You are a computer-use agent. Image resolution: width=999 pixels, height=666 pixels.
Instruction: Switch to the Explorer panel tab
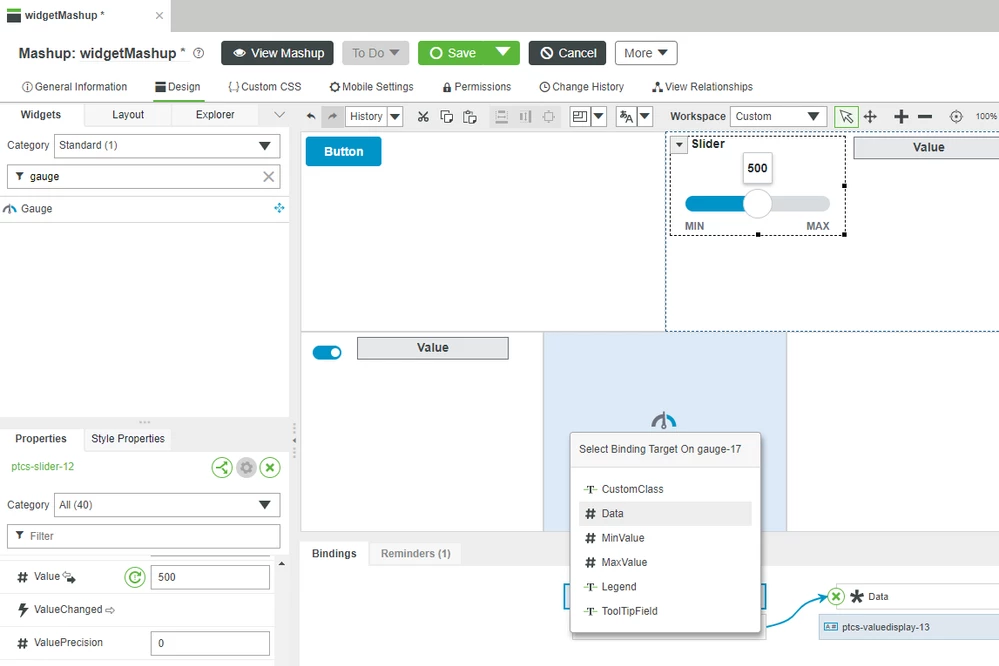215,115
